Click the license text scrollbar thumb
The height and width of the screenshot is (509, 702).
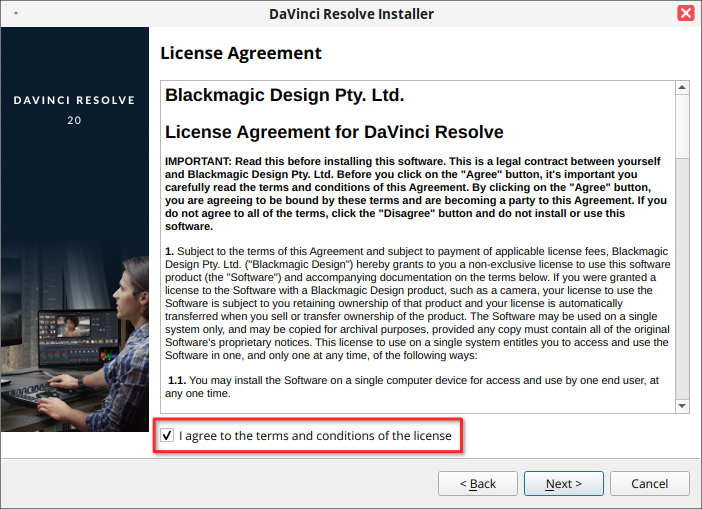point(682,127)
